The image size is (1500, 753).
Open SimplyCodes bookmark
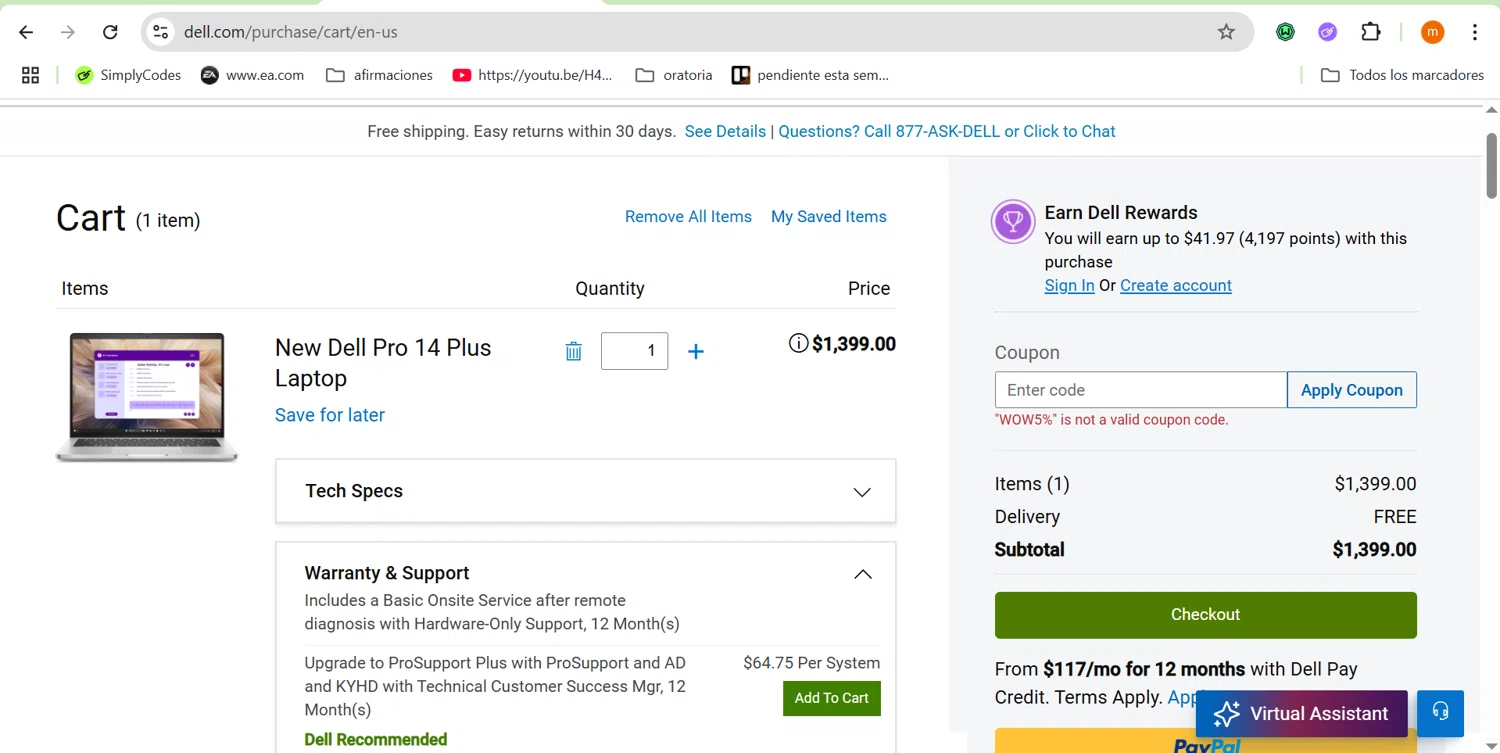[128, 75]
